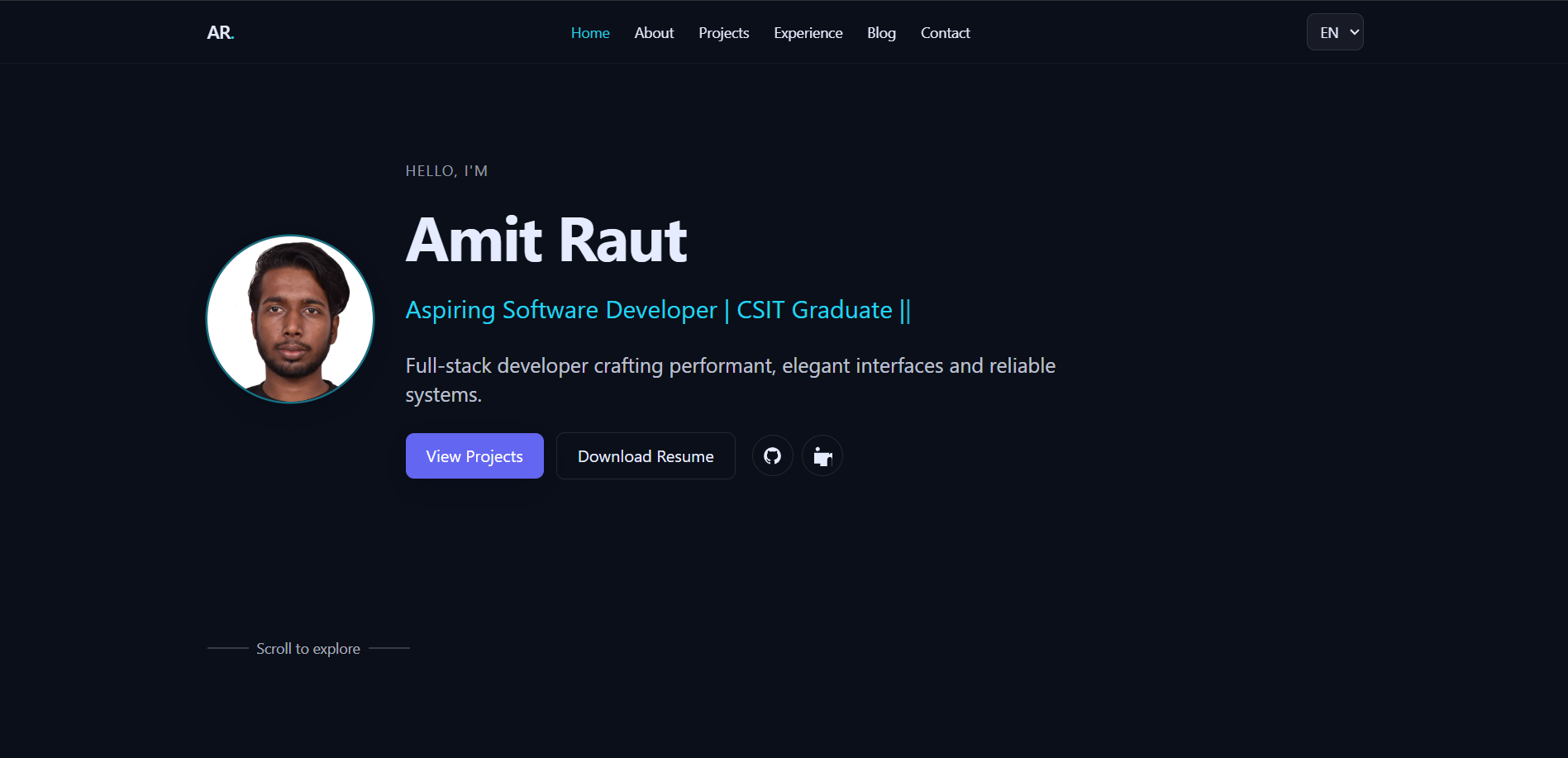This screenshot has width=1568, height=758.
Task: Click the Amit Raut heading
Action: 546,241
